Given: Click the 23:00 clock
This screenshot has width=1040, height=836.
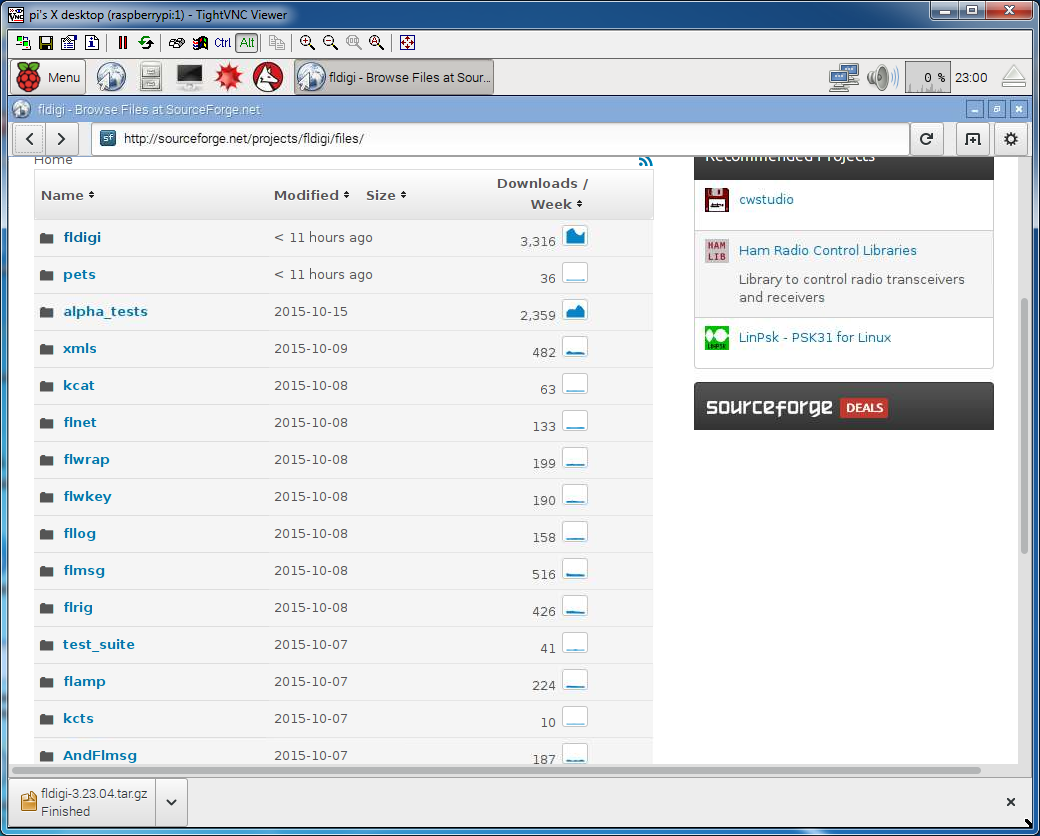Looking at the screenshot, I should (971, 78).
